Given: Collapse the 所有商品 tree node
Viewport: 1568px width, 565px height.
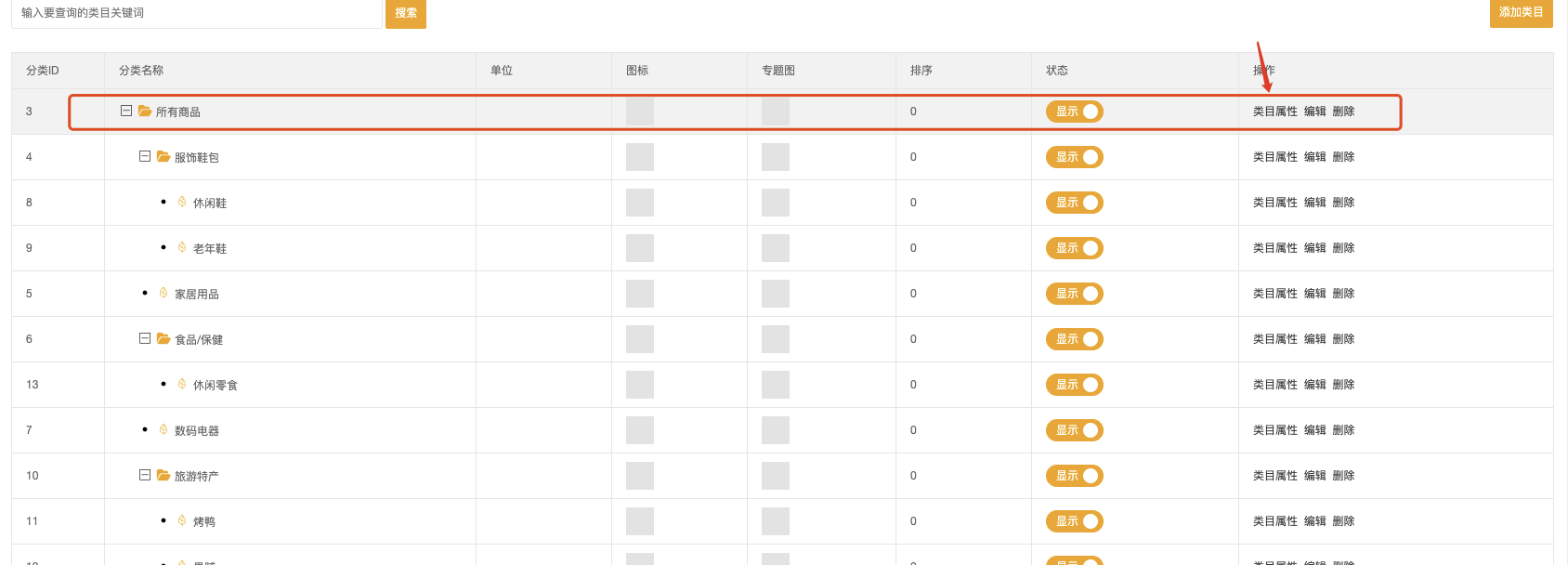Looking at the screenshot, I should tap(126, 111).
